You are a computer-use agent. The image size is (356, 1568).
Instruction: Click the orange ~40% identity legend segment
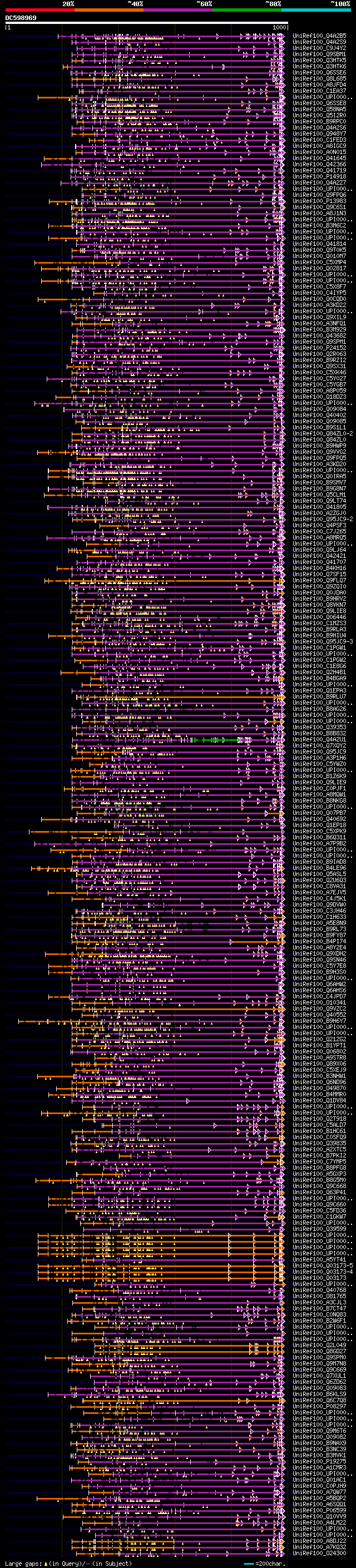[109, 11]
